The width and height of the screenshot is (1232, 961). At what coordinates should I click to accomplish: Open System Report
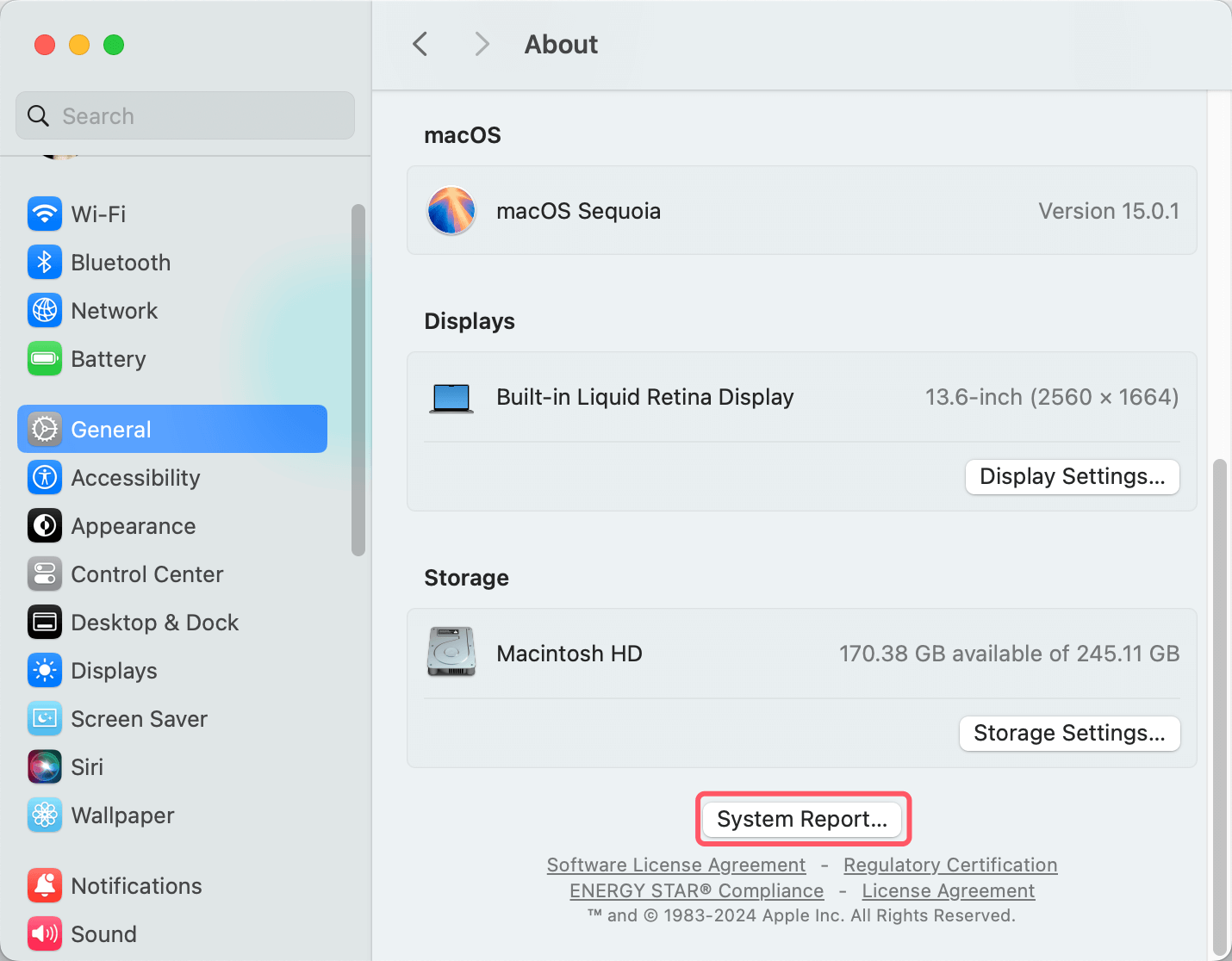802,819
